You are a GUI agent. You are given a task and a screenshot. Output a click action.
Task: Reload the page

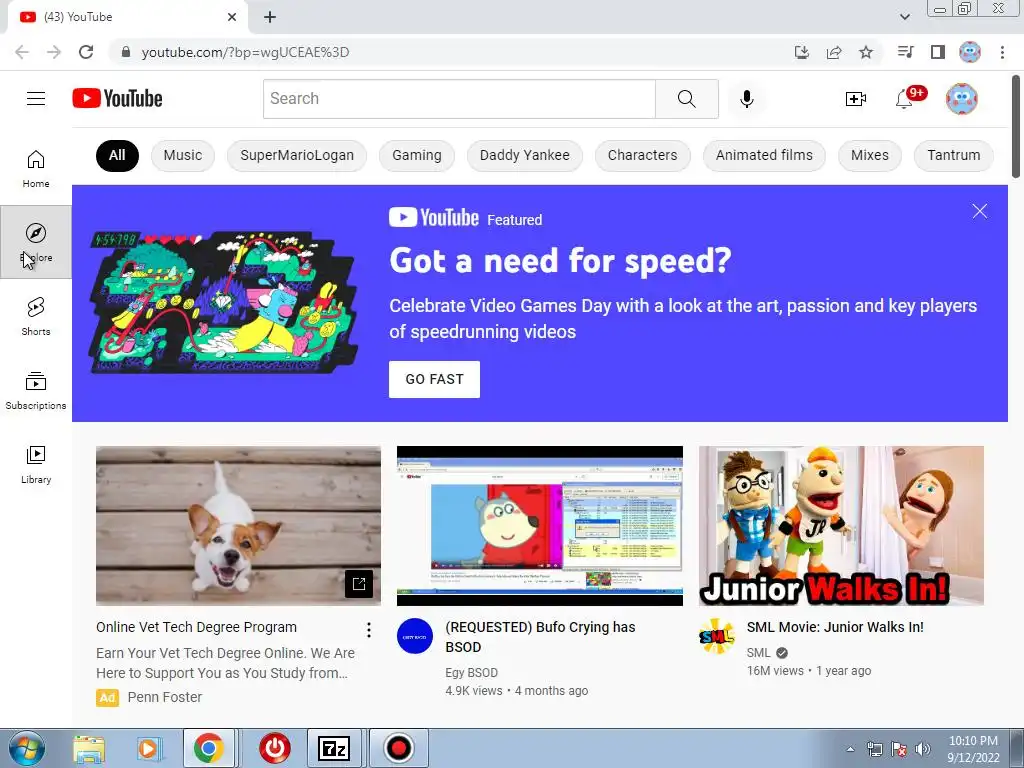pyautogui.click(x=86, y=52)
